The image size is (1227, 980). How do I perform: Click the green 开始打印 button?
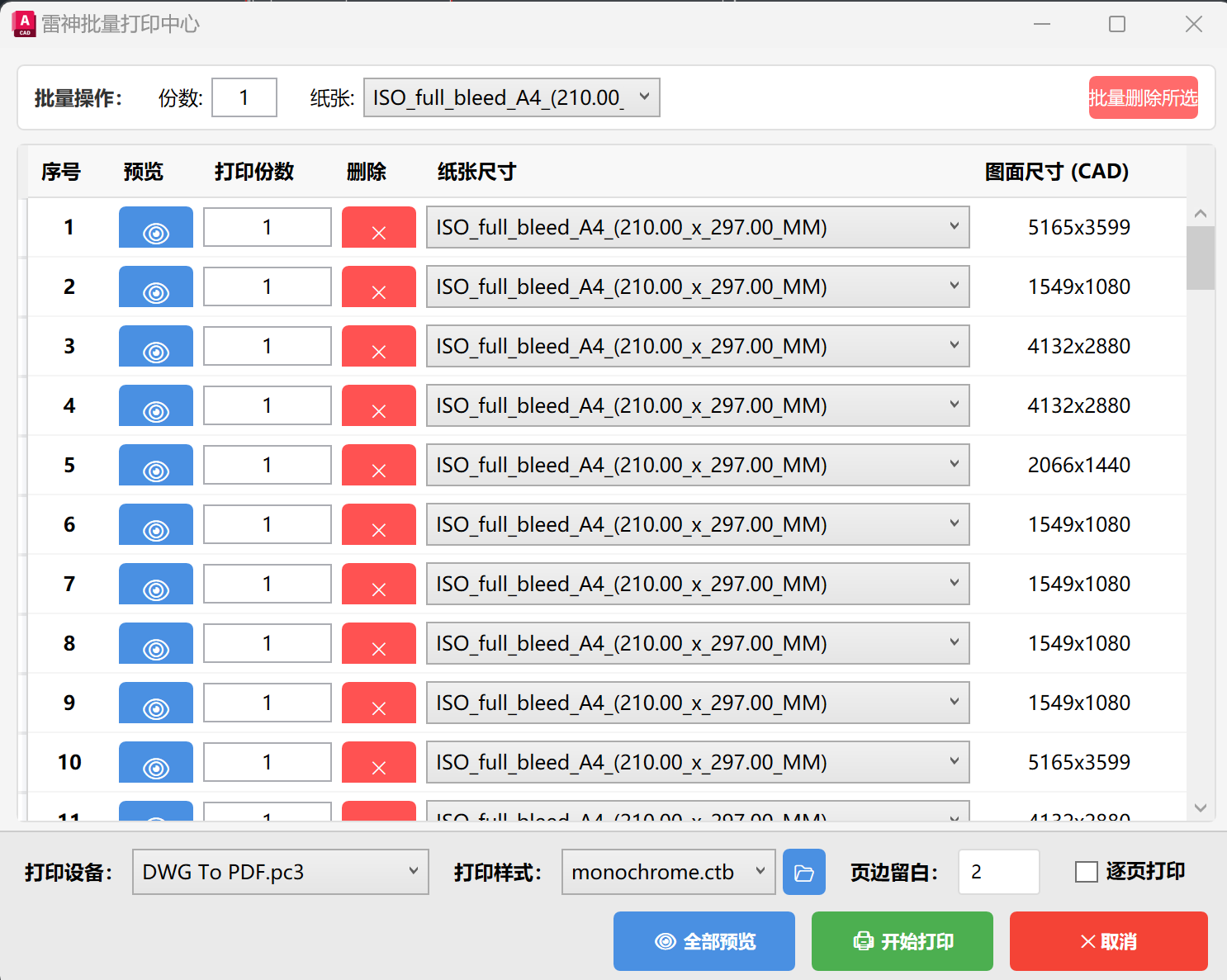902,941
